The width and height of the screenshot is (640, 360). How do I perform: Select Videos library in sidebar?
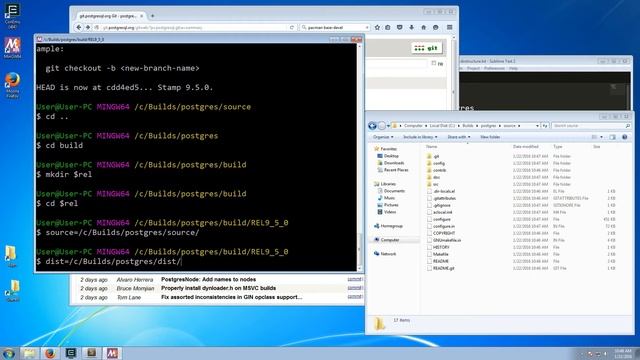click(x=386, y=212)
